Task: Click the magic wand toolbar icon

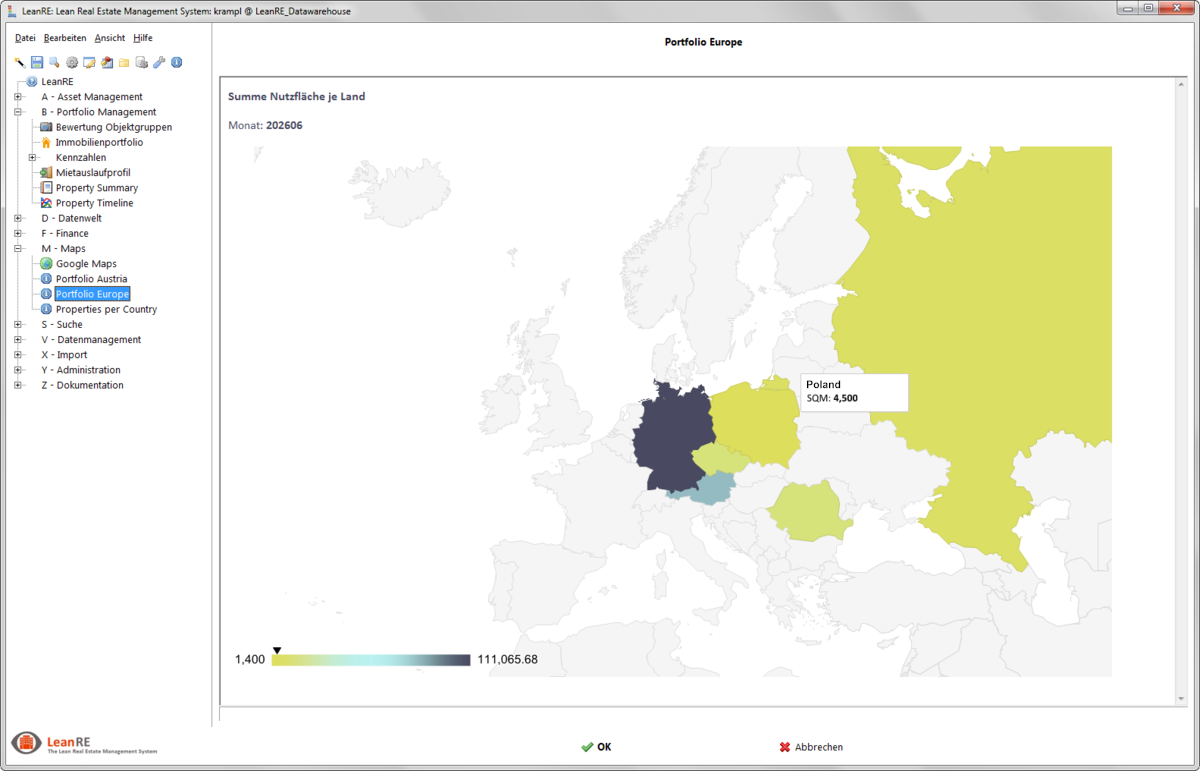Action: pos(19,62)
